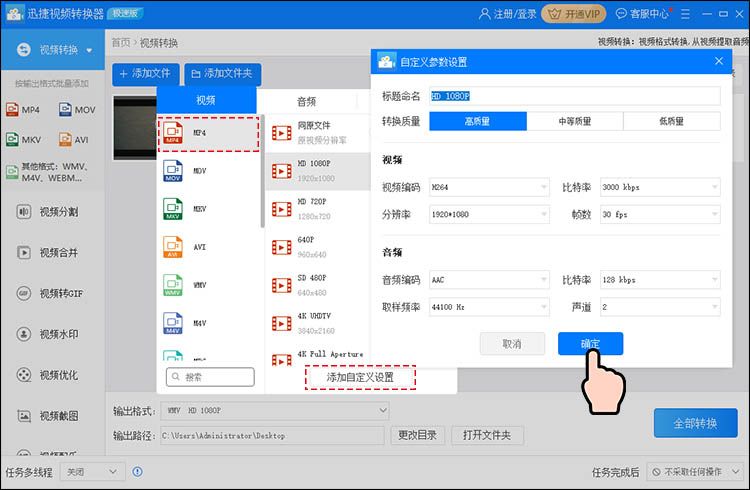Select MP4 quick format in left sidebar
The width and height of the screenshot is (750, 490).
(x=23, y=110)
